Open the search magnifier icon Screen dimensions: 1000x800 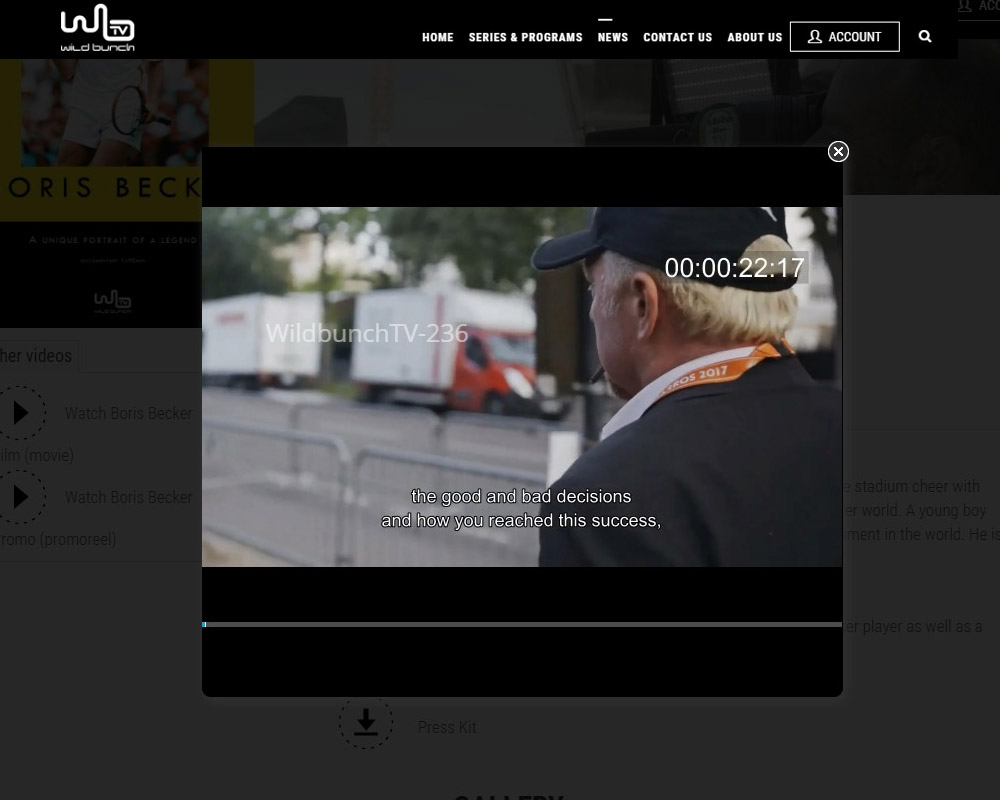[x=925, y=36]
